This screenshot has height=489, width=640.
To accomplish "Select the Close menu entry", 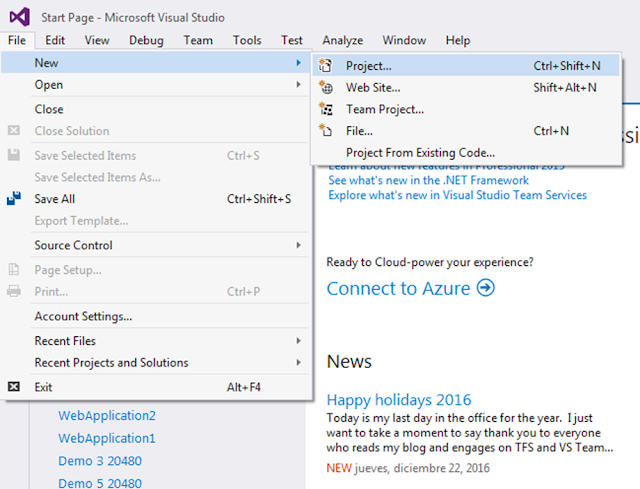I will 155,109.
